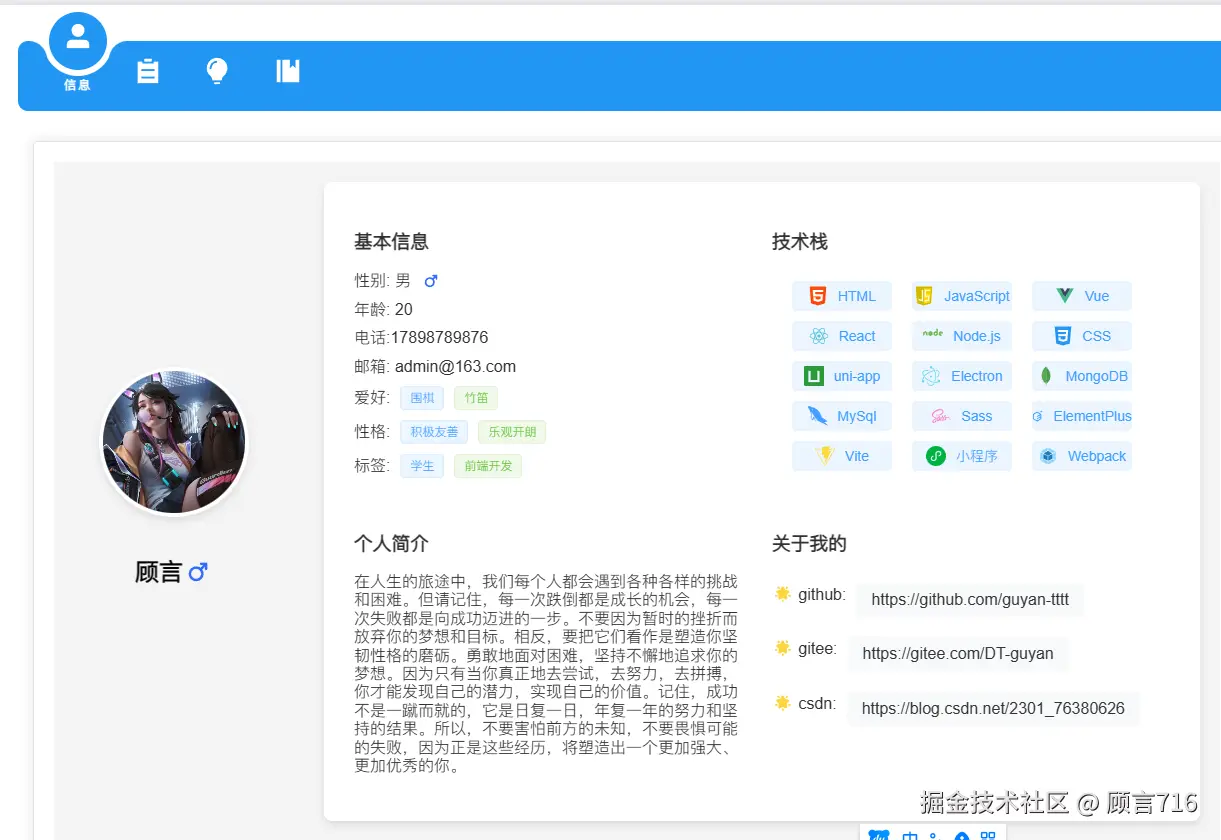Click the Vite tech stack tag
Screen dimensions: 1221x840
coord(841,456)
